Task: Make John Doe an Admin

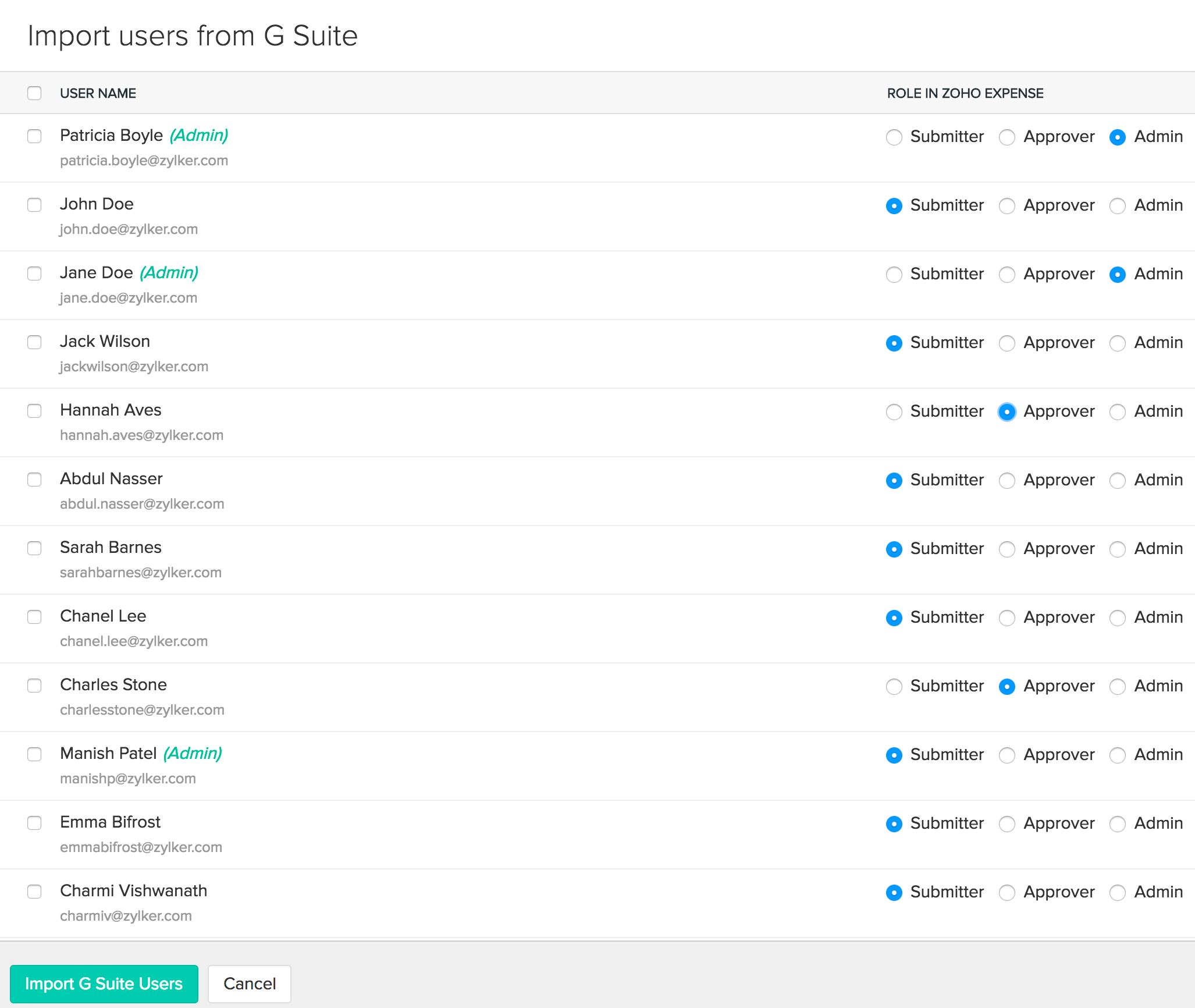Action: 1118,206
